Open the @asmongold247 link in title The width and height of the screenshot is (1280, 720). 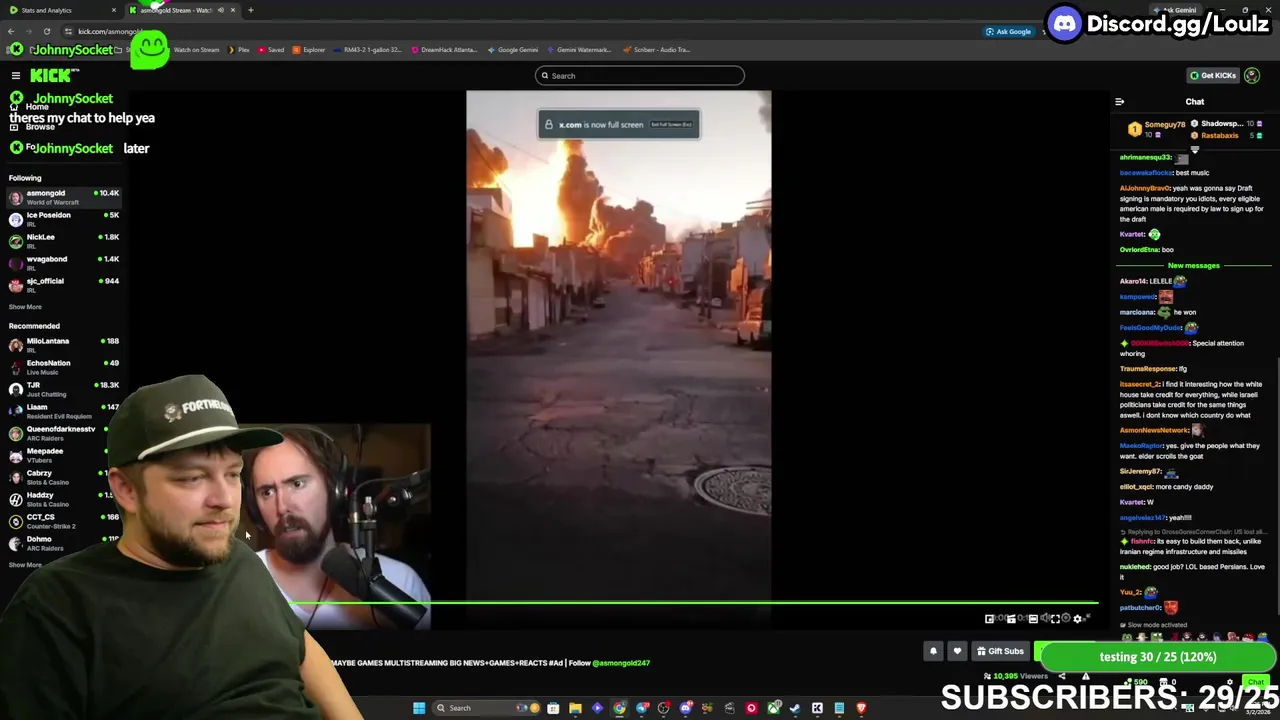point(621,663)
